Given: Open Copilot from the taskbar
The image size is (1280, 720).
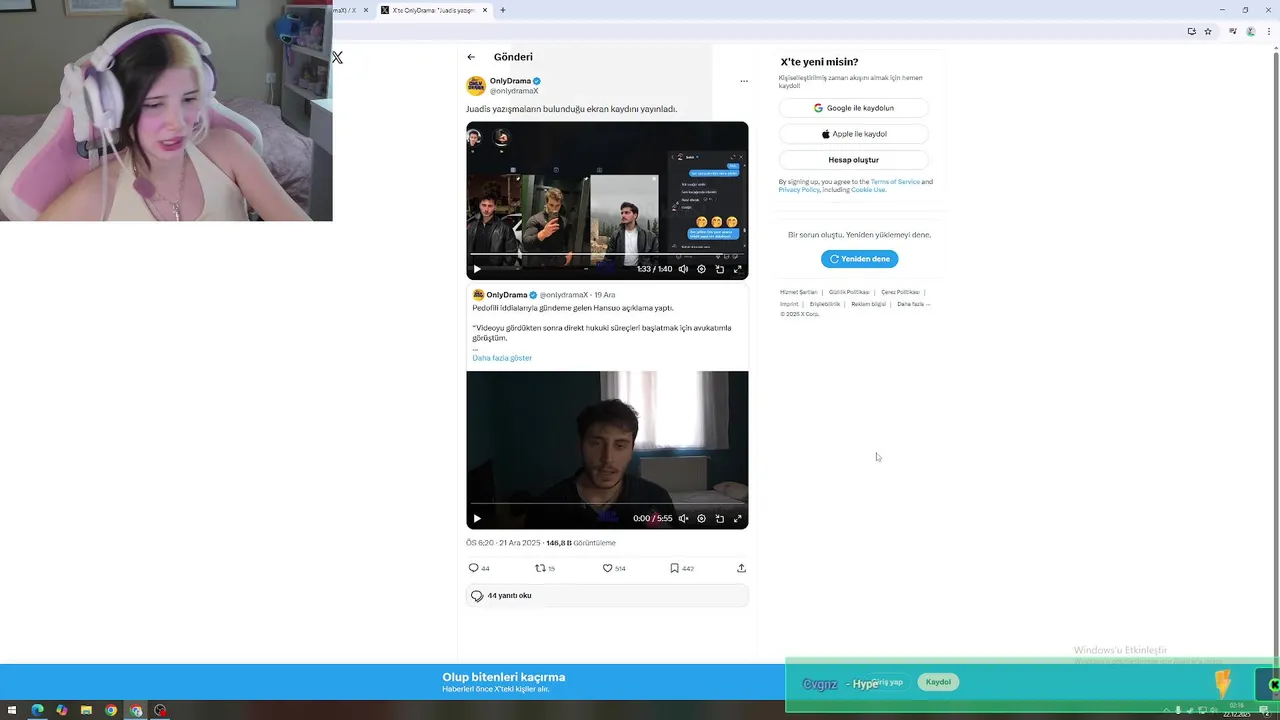Looking at the screenshot, I should pyautogui.click(x=62, y=710).
